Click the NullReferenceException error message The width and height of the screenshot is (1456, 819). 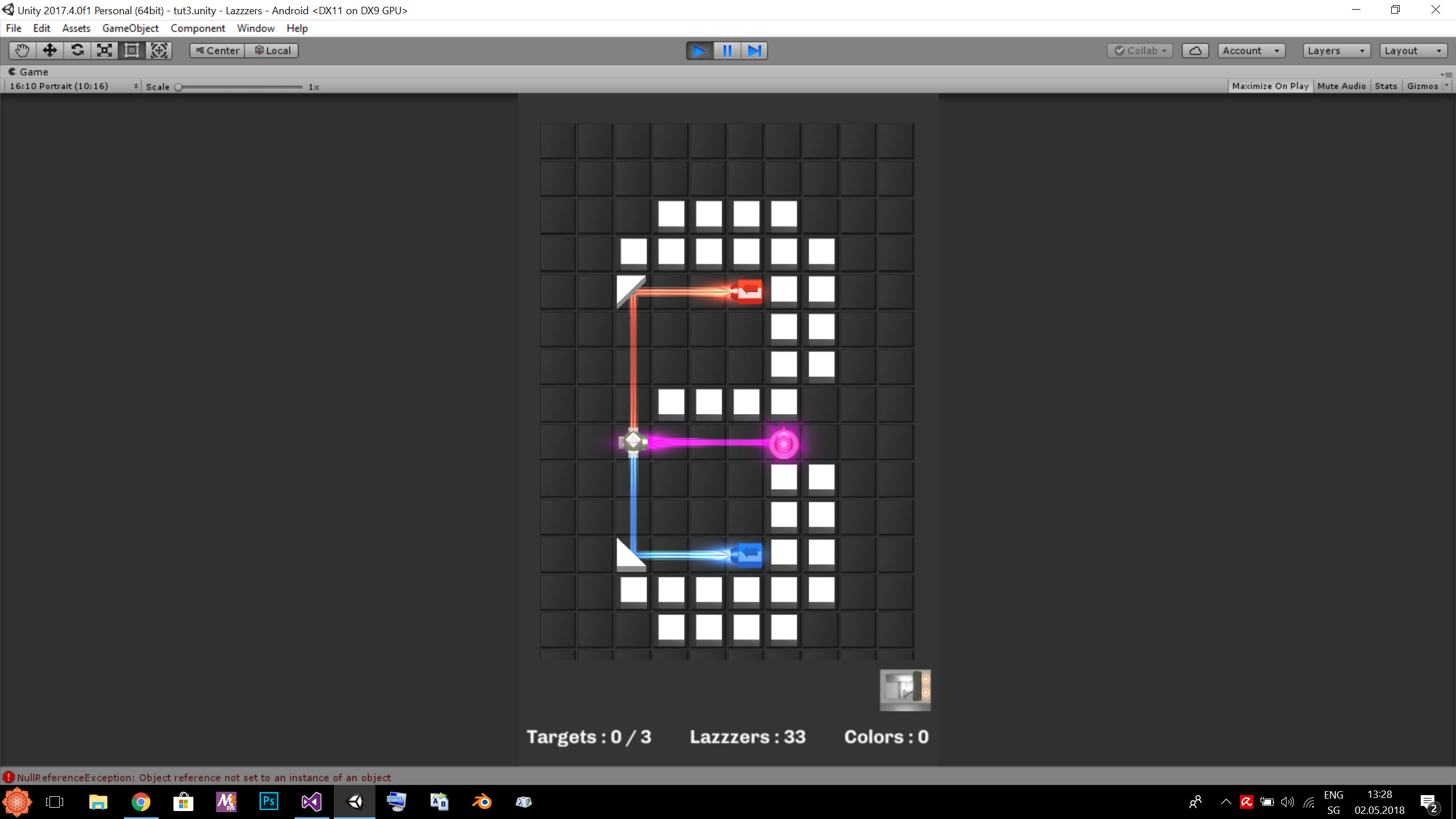click(x=204, y=777)
